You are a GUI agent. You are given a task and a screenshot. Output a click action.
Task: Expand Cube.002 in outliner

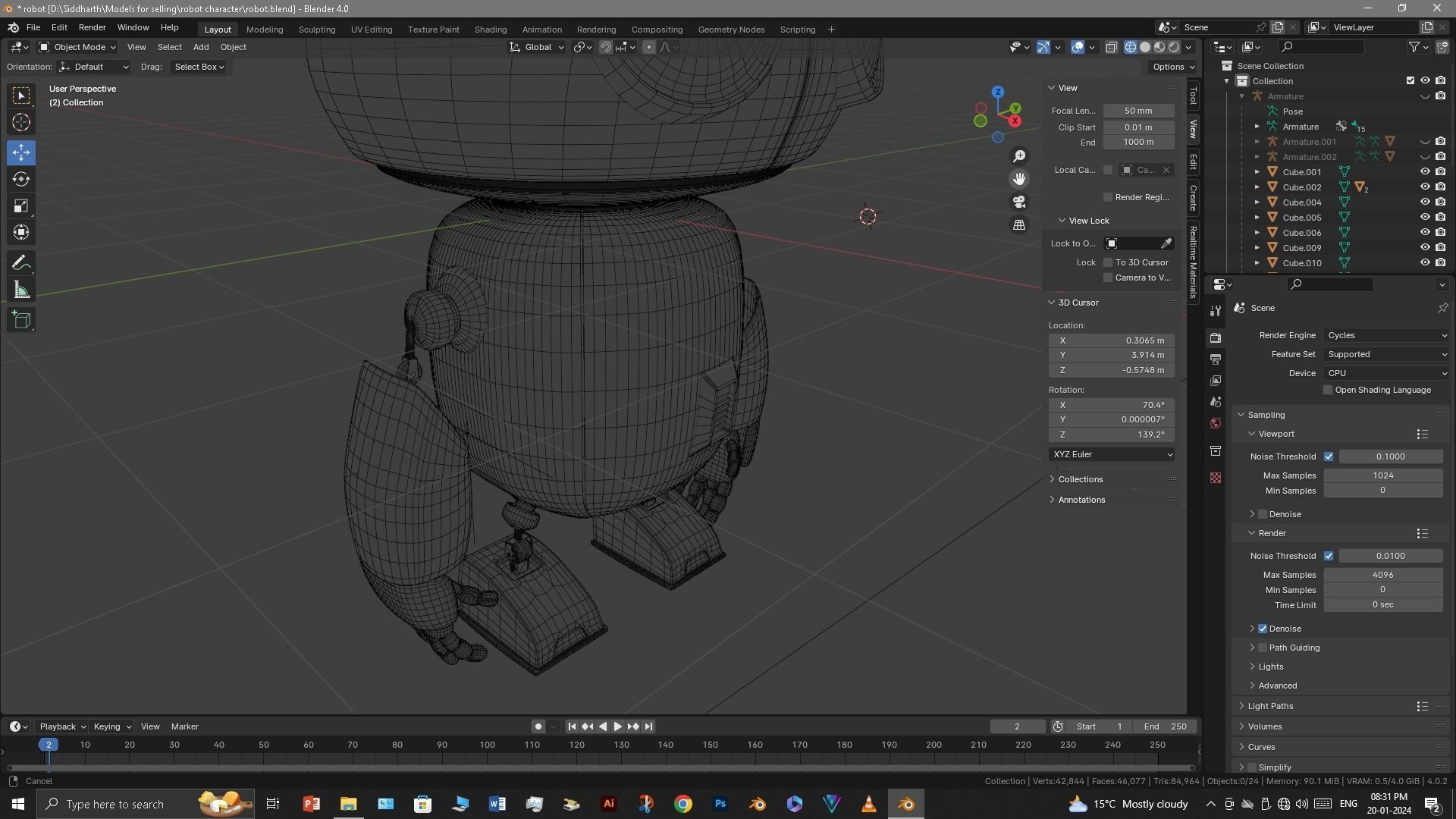tap(1257, 187)
